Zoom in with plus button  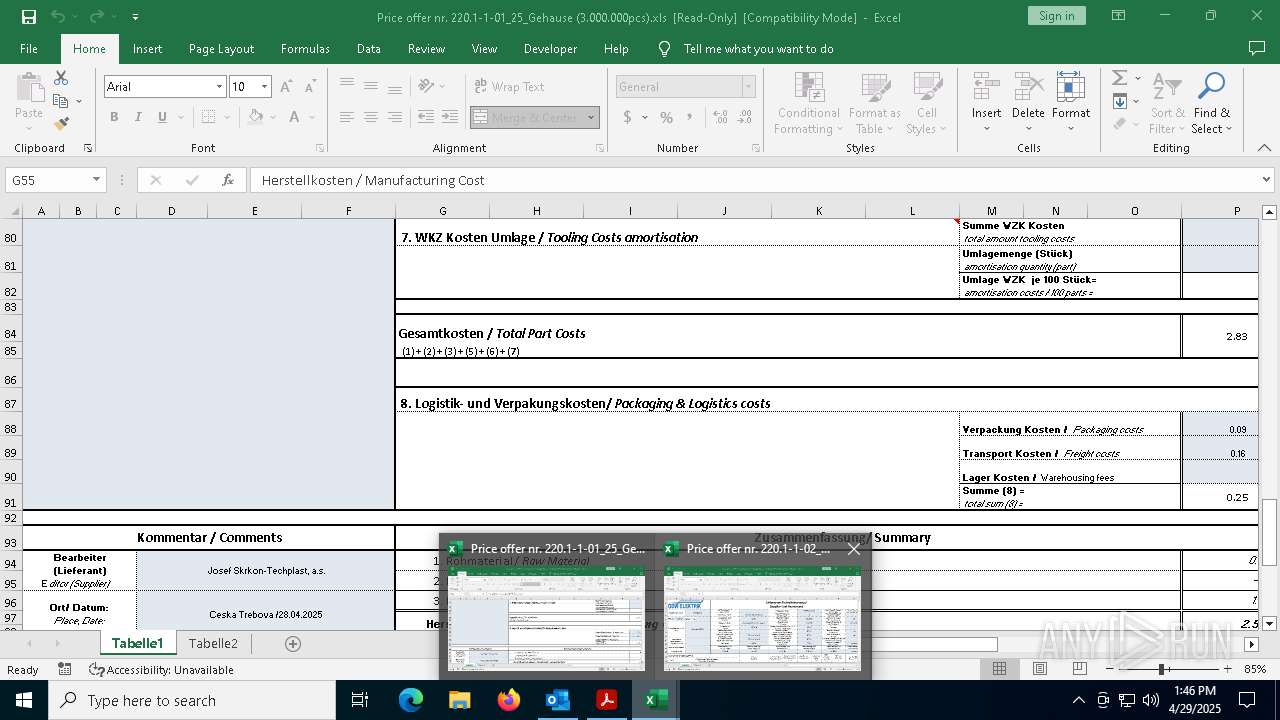point(1227,669)
